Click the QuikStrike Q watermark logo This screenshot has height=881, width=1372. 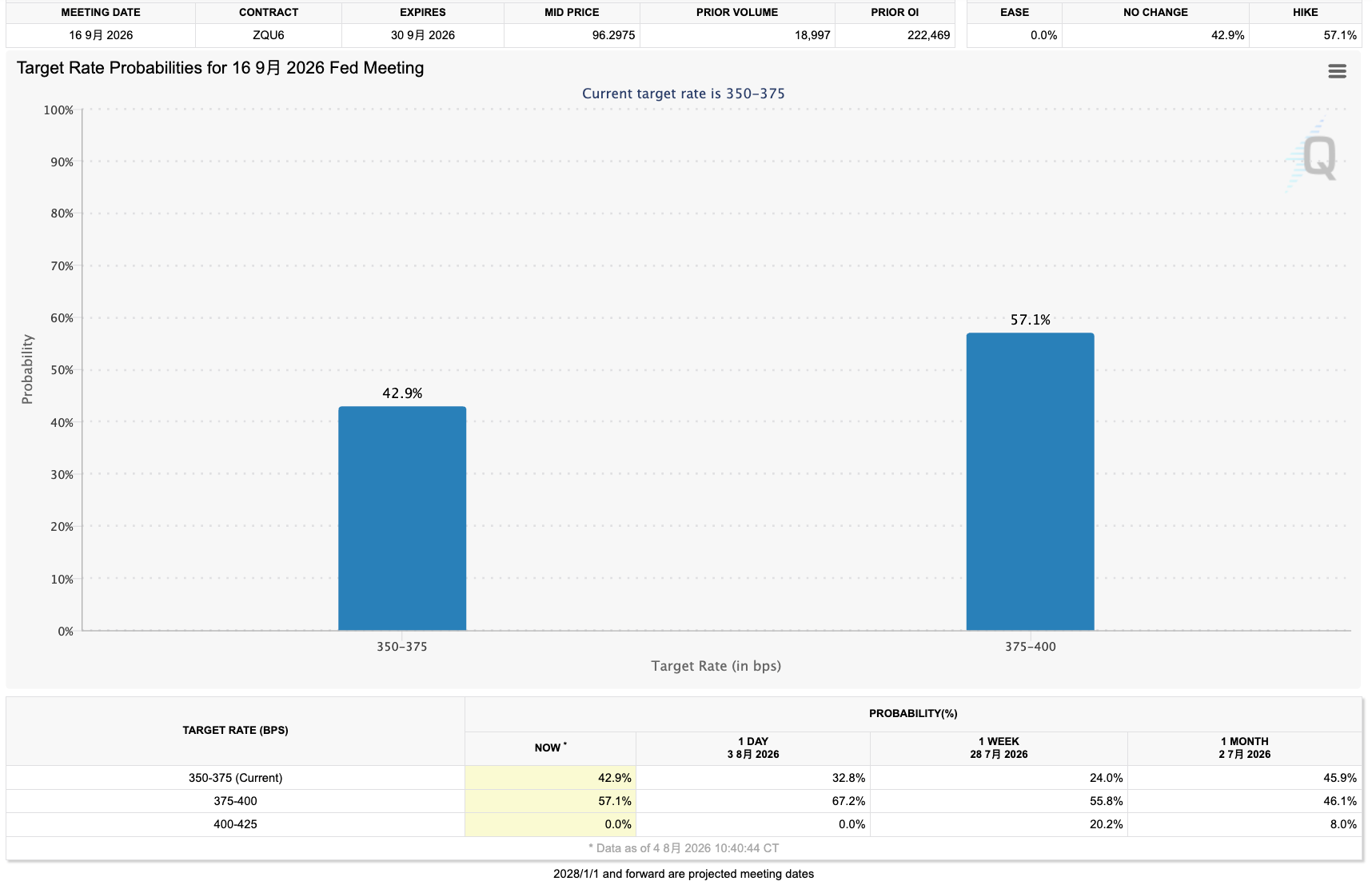tap(1313, 157)
